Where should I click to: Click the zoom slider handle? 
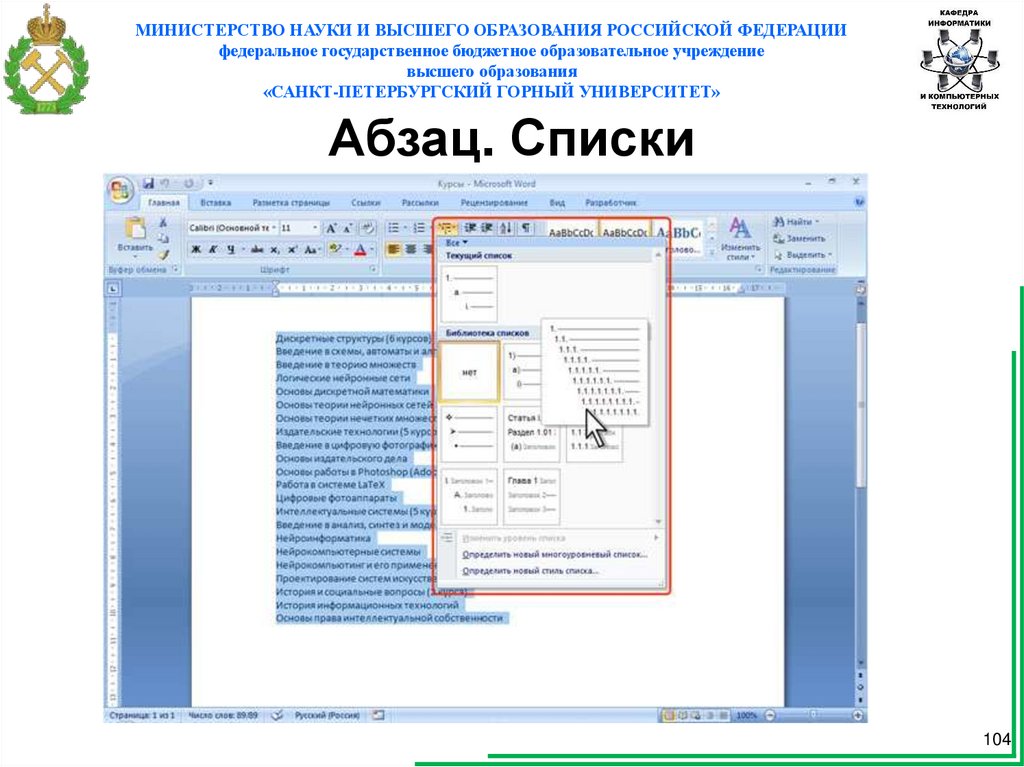[x=814, y=715]
